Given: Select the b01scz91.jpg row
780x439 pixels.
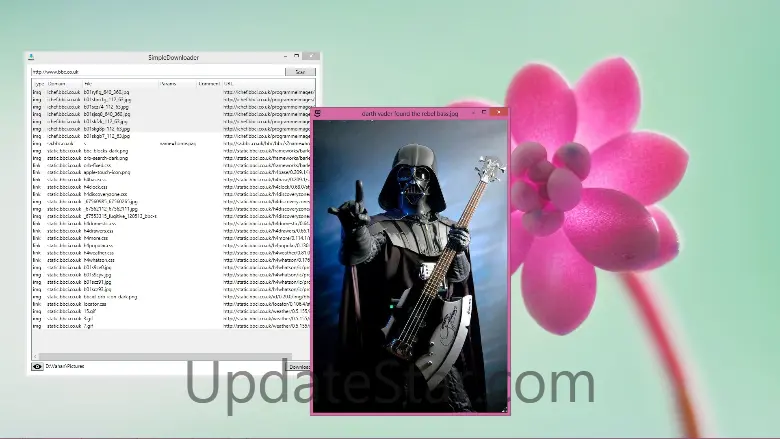Looking at the screenshot, I should (171, 282).
